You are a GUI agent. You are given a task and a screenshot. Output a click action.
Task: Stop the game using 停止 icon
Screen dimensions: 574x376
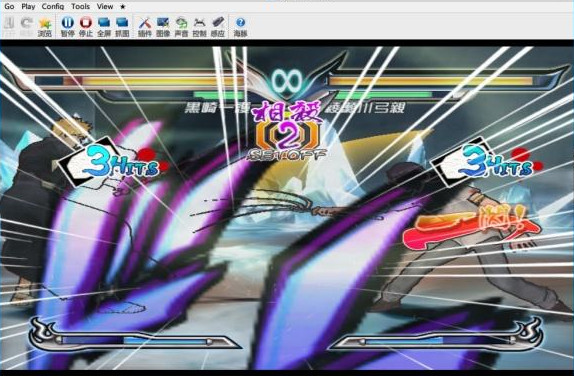coord(86,27)
